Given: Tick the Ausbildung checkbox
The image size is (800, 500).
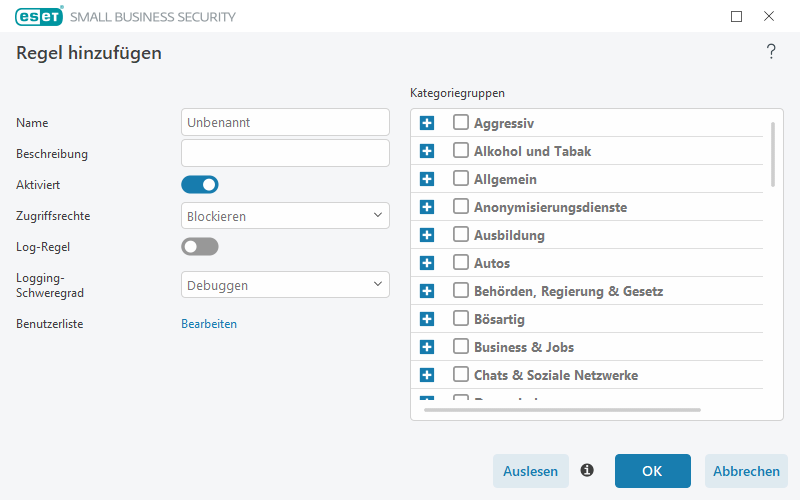Looking at the screenshot, I should pos(461,234).
